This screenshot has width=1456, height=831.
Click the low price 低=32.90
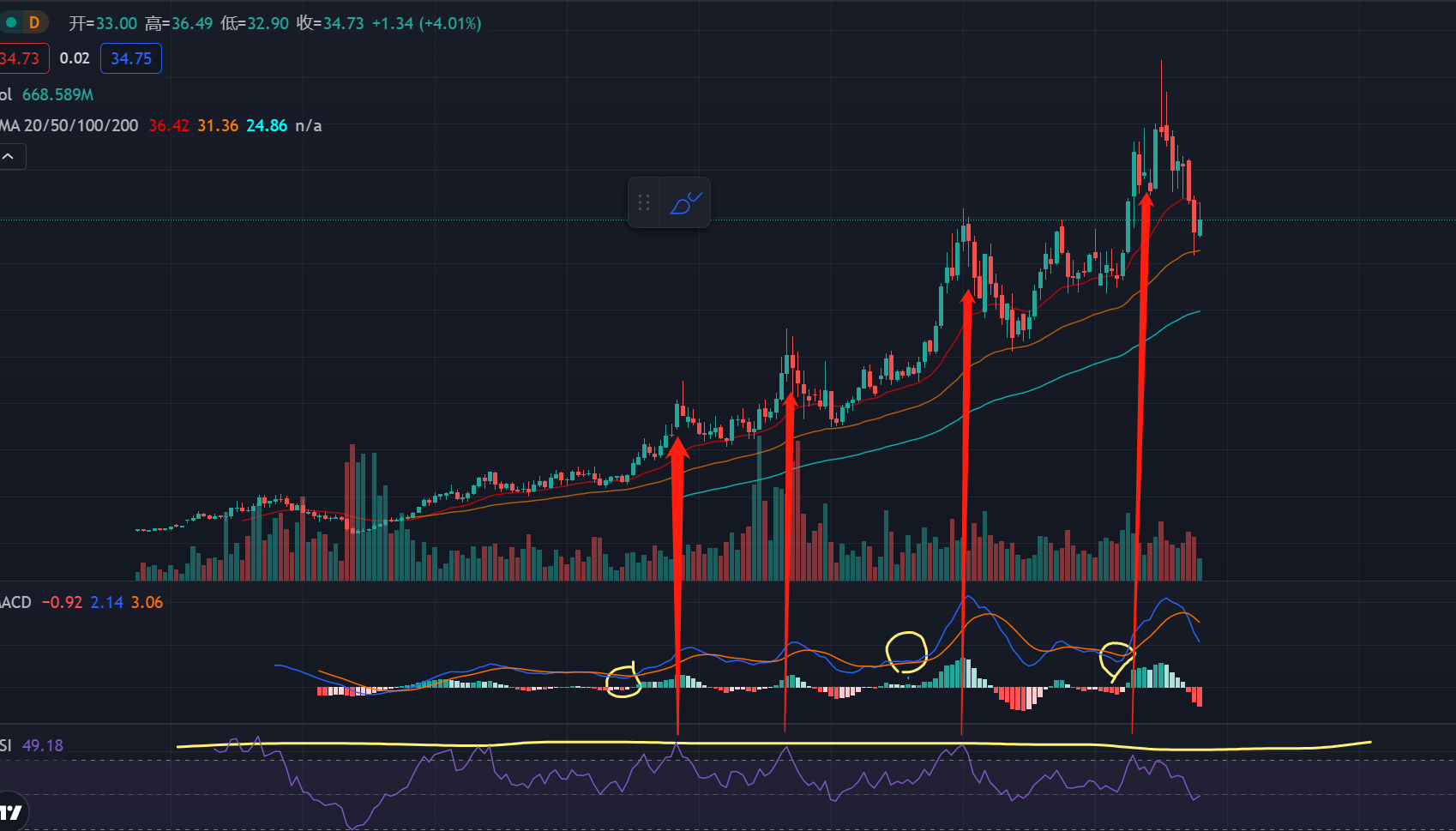tap(255, 23)
